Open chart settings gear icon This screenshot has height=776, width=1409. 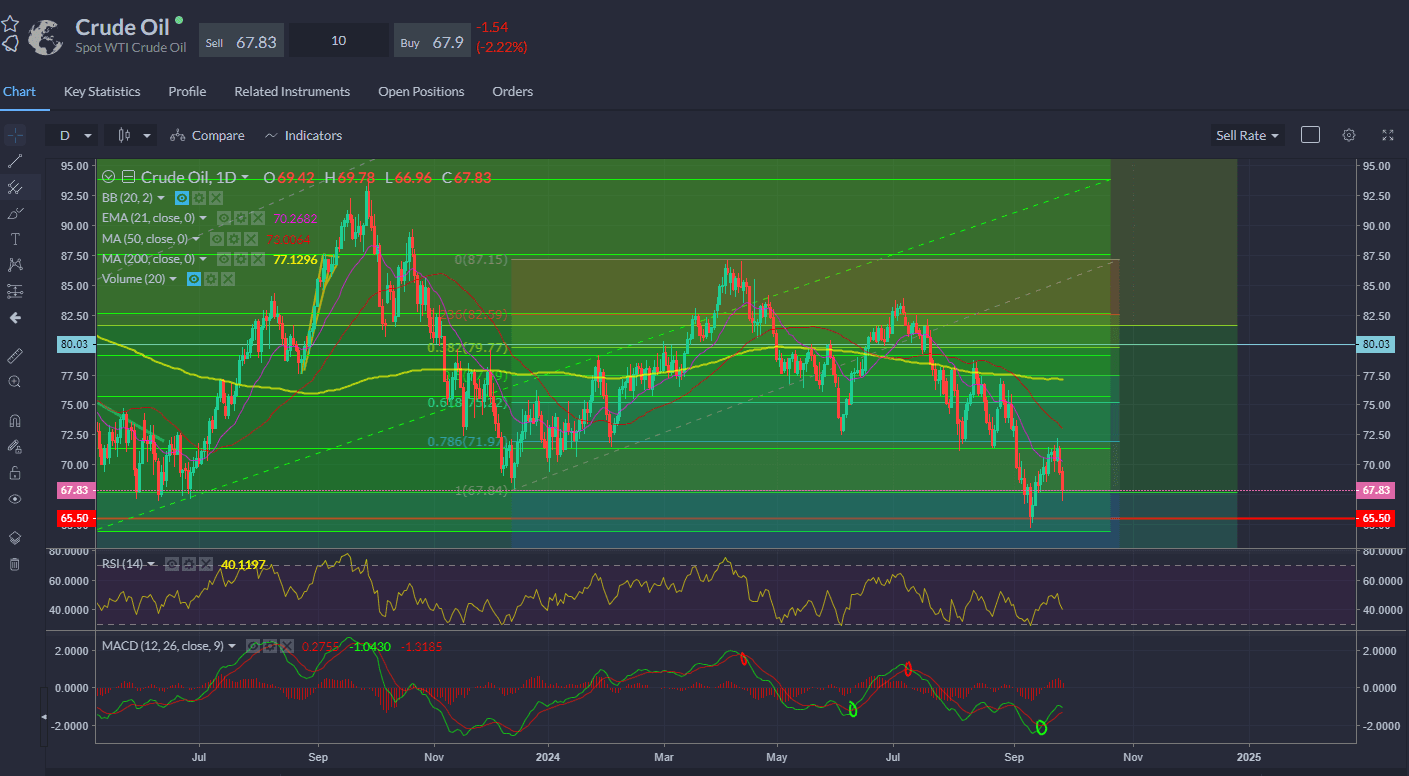point(1349,135)
